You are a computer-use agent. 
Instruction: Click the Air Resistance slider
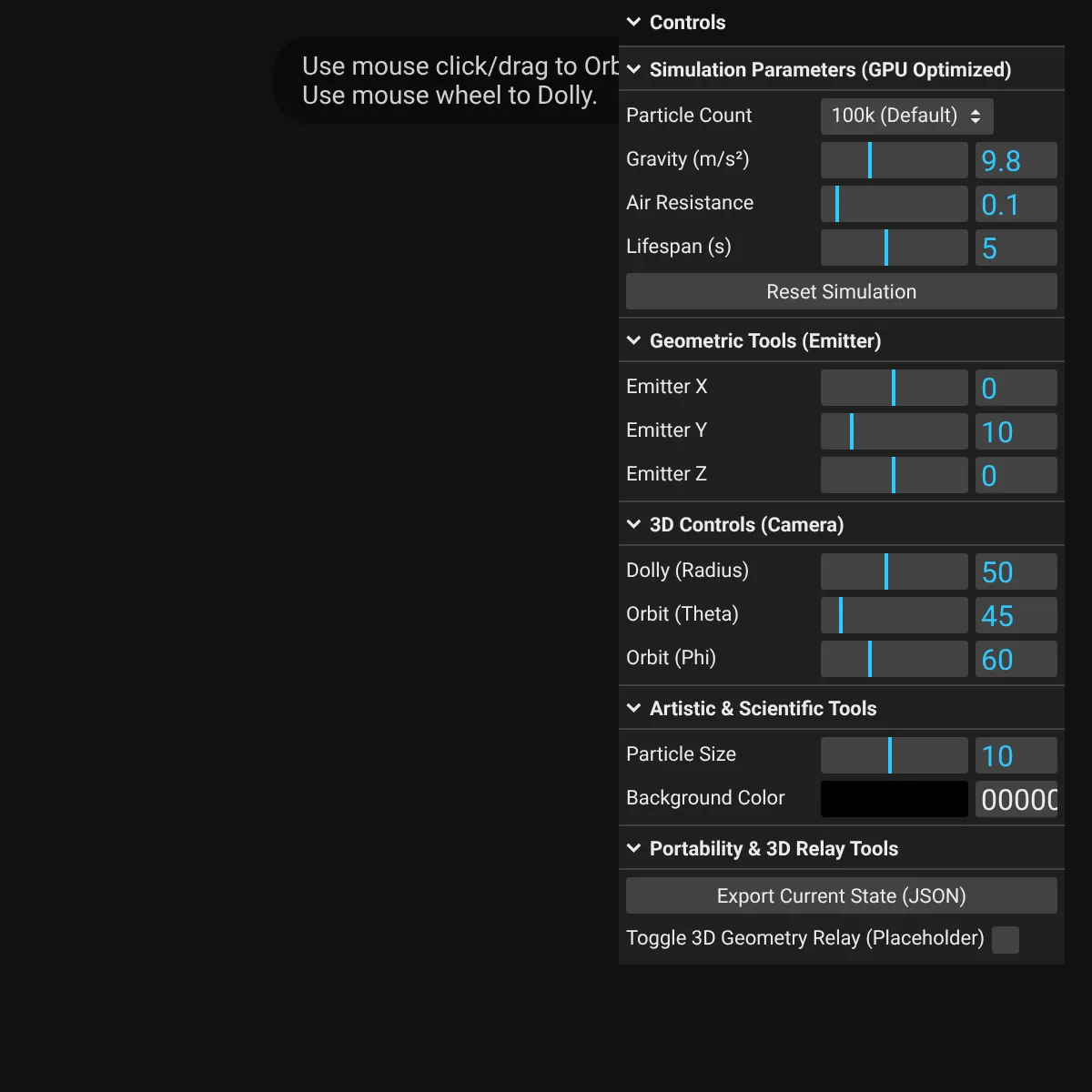(x=894, y=205)
